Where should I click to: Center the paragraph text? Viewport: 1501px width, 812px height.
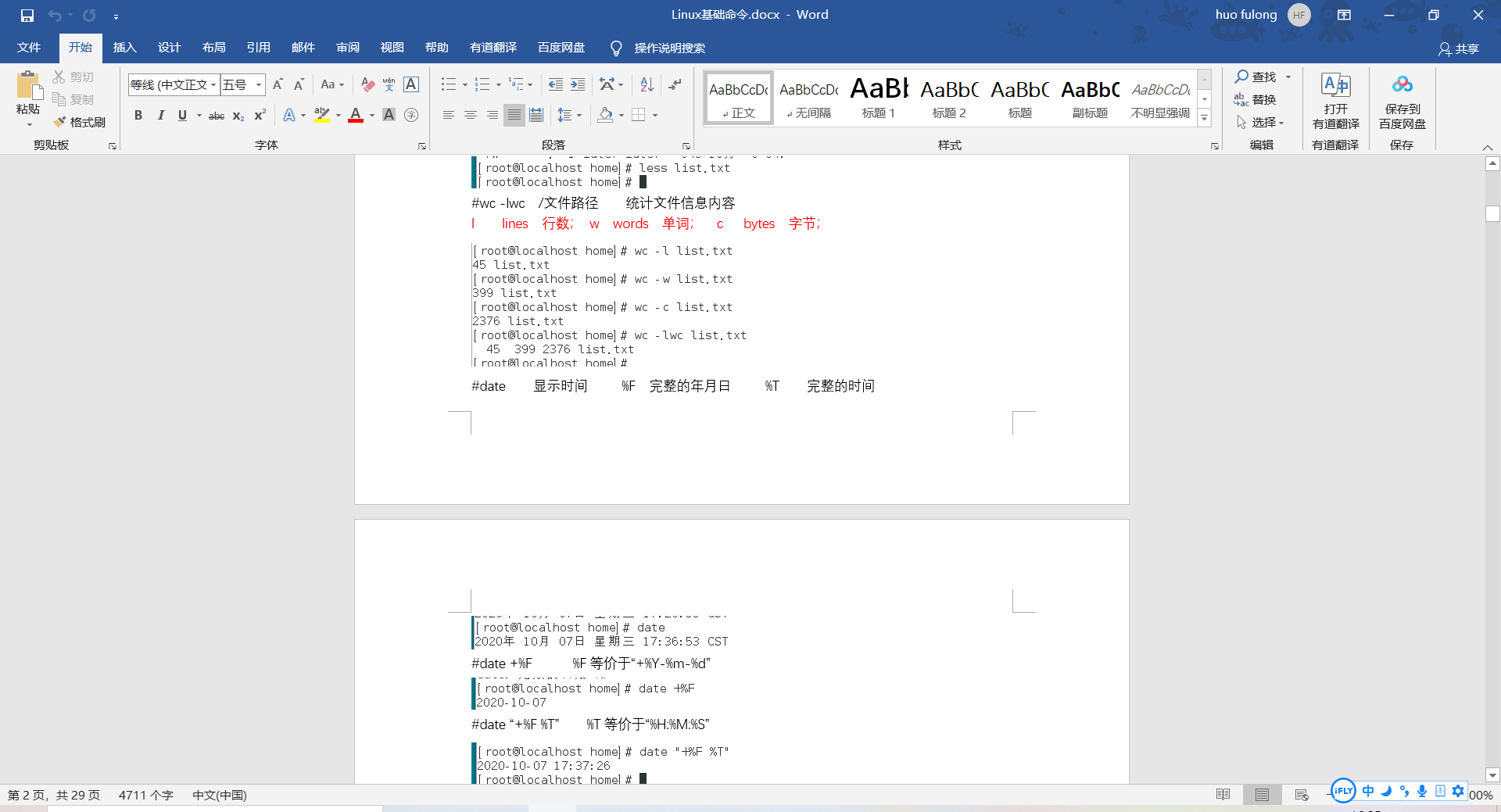pos(471,116)
